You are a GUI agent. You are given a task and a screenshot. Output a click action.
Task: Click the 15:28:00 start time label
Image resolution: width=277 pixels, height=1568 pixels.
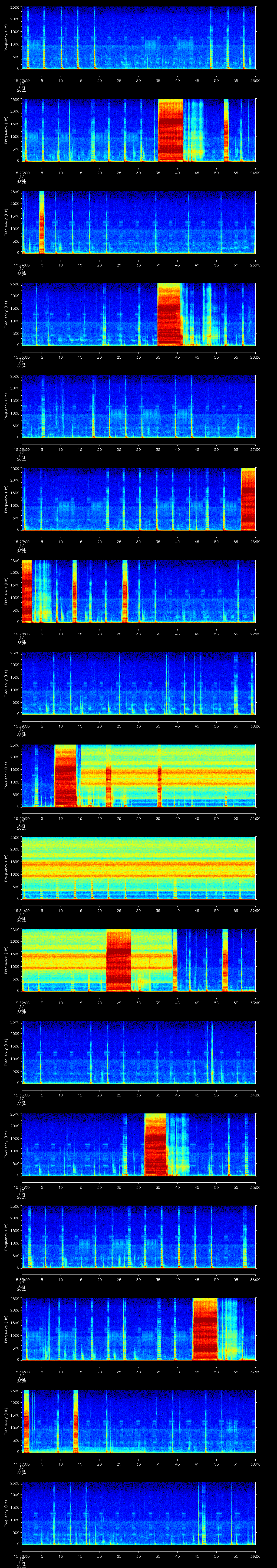click(21, 634)
